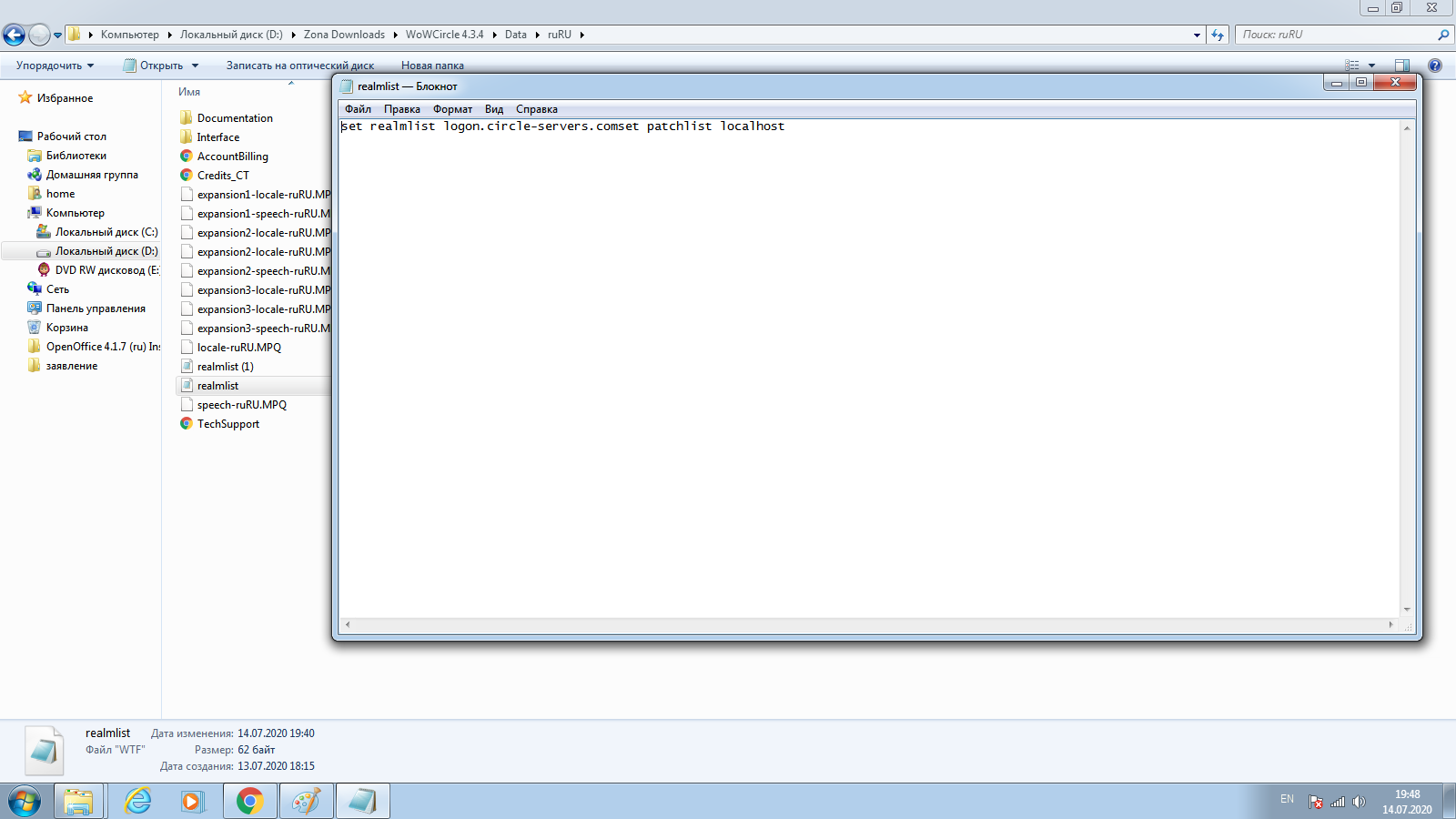Open Google Chrome from the taskbar
Image resolution: width=1456 pixels, height=819 pixels.
pos(249,801)
